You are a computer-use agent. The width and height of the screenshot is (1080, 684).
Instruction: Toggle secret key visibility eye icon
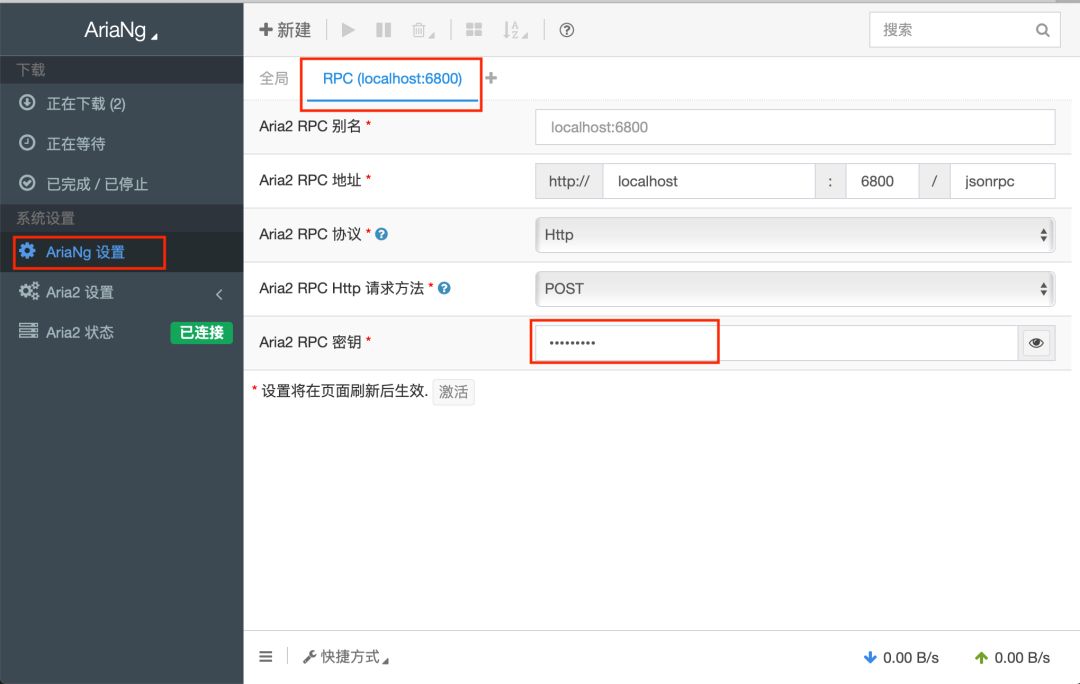1036,342
